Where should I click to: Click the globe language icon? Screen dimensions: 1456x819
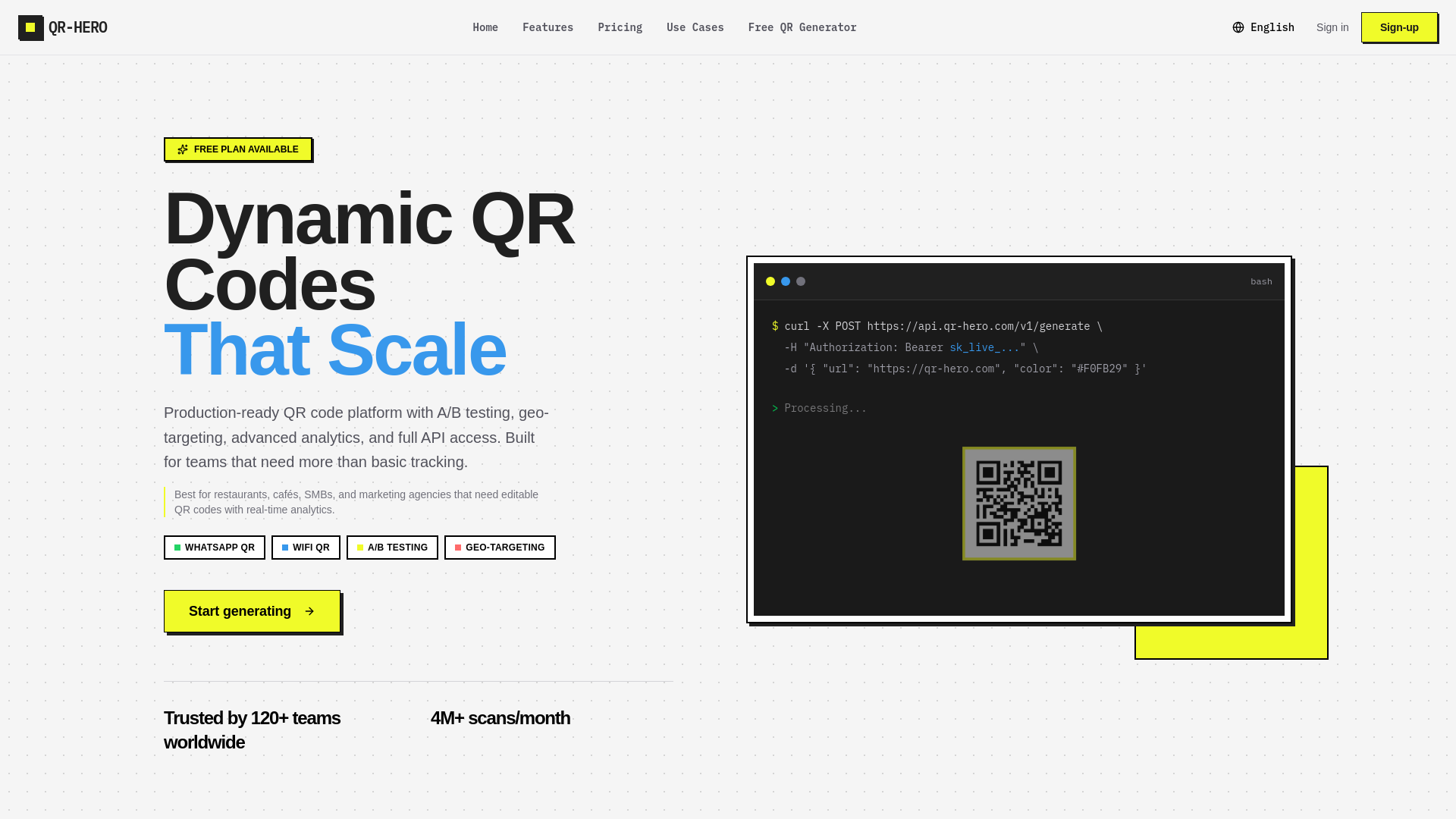(1238, 27)
